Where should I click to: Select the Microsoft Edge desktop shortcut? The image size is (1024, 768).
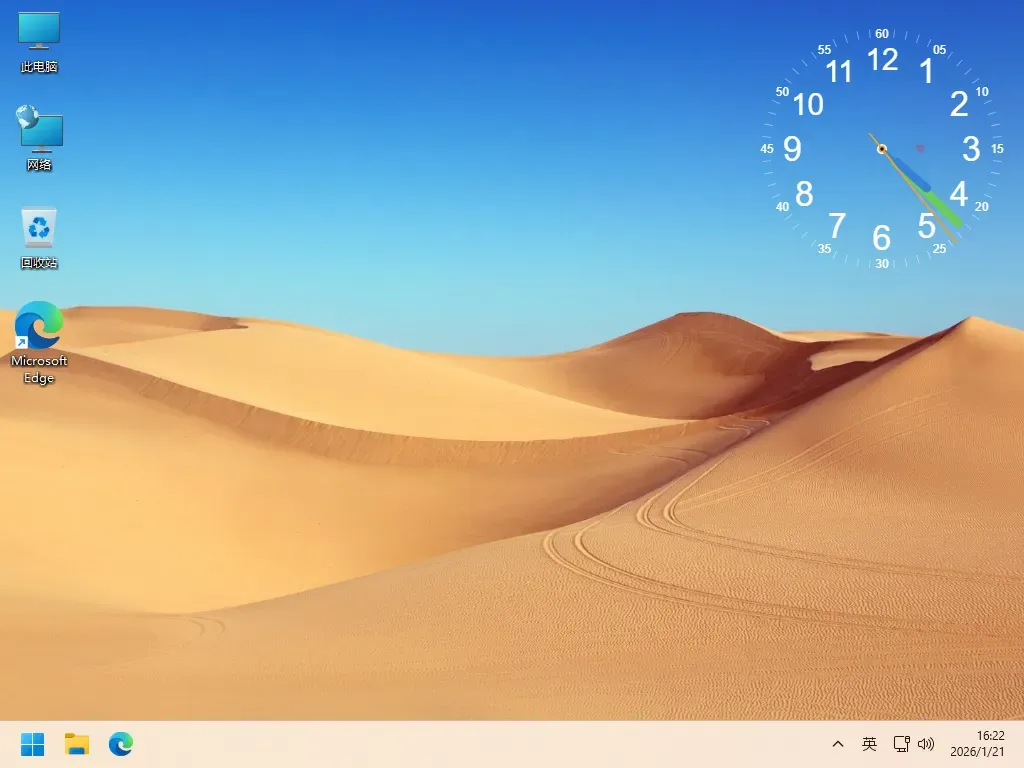[39, 342]
